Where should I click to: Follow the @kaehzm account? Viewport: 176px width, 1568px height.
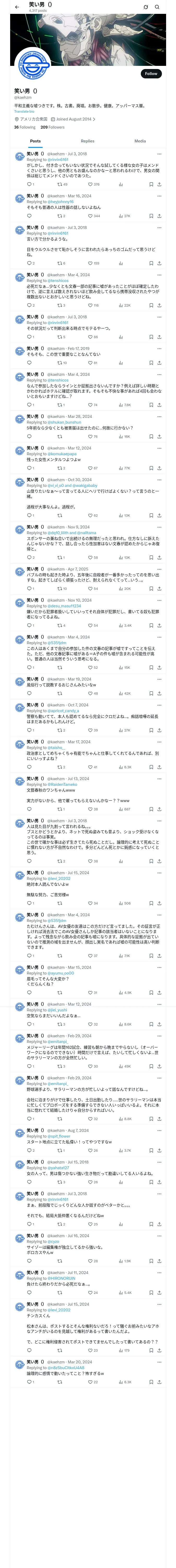click(150, 74)
